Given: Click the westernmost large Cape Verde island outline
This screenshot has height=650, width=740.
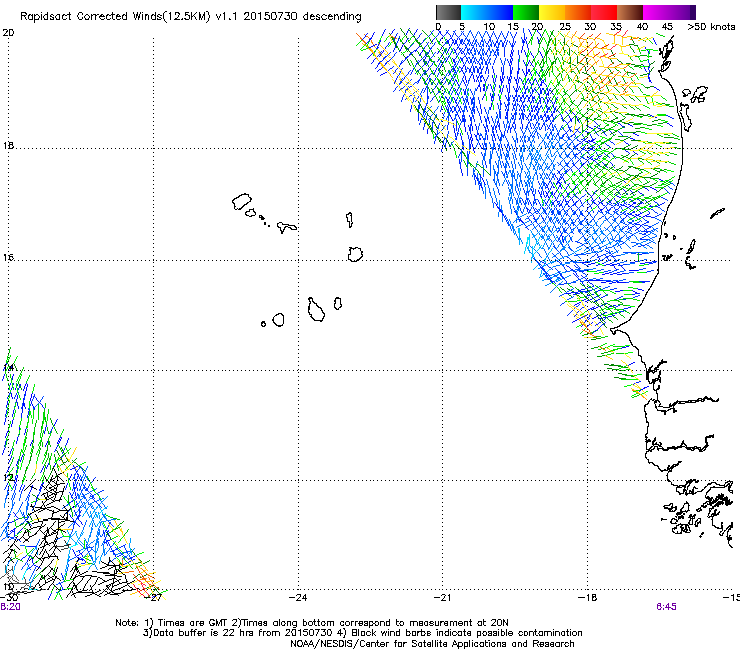Looking at the screenshot, I should point(242,202).
